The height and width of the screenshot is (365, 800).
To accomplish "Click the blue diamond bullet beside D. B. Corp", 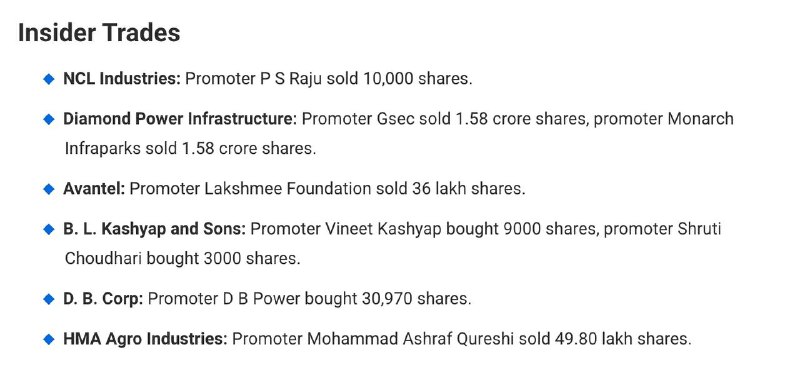I will [x=49, y=299].
